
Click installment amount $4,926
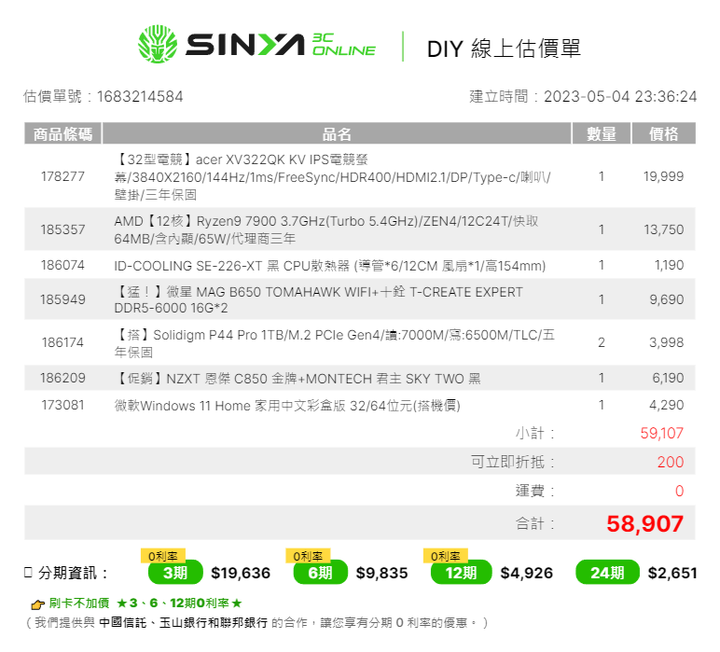pyautogui.click(x=527, y=573)
